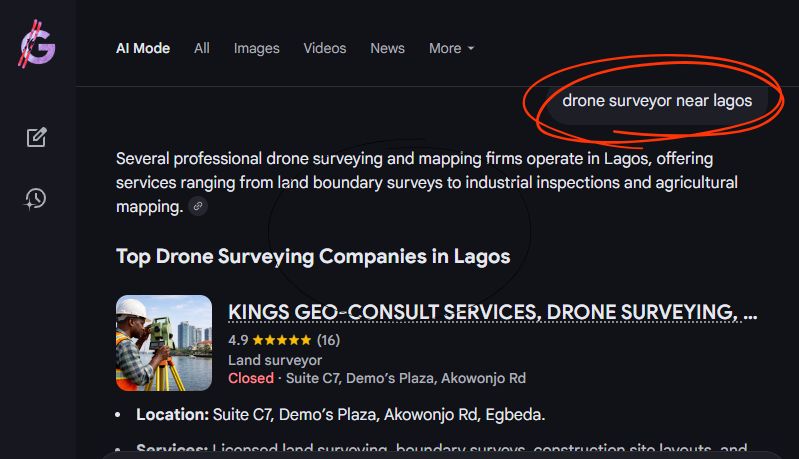Select the 'Land surveyor' category text
The width and height of the screenshot is (799, 459).
click(x=275, y=360)
